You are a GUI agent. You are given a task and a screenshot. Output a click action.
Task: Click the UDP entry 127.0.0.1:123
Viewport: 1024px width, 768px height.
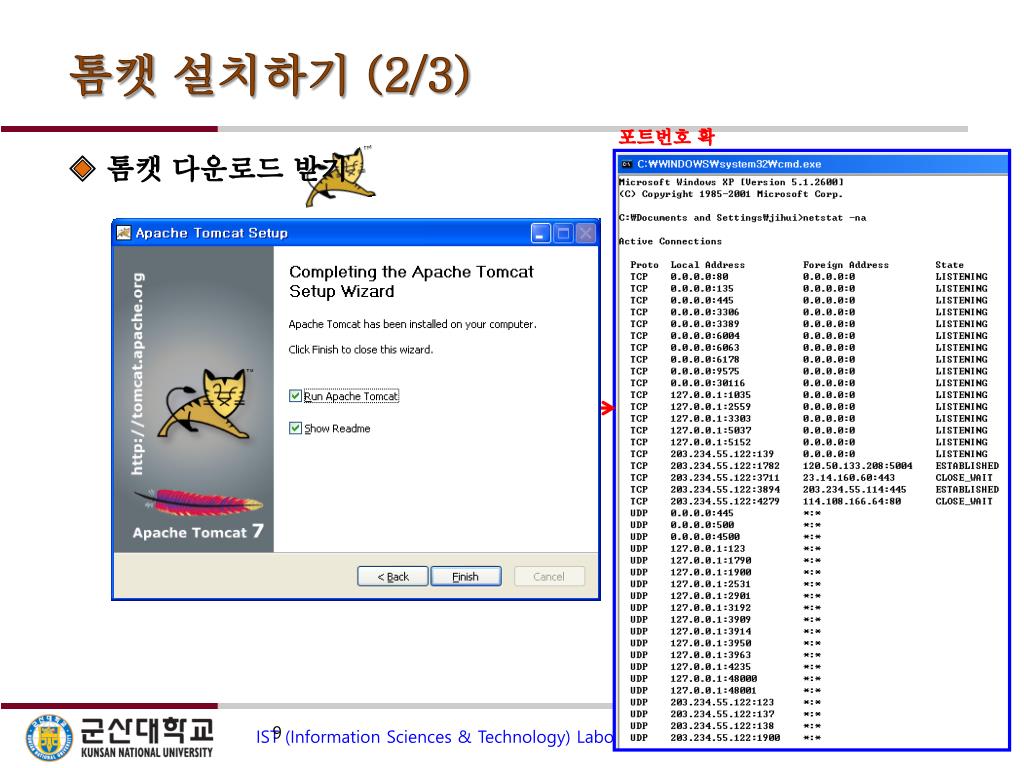pyautogui.click(x=707, y=549)
